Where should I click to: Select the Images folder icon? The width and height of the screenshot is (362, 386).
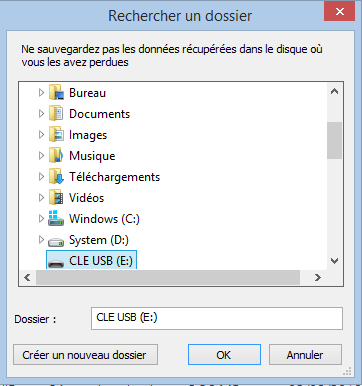56,135
